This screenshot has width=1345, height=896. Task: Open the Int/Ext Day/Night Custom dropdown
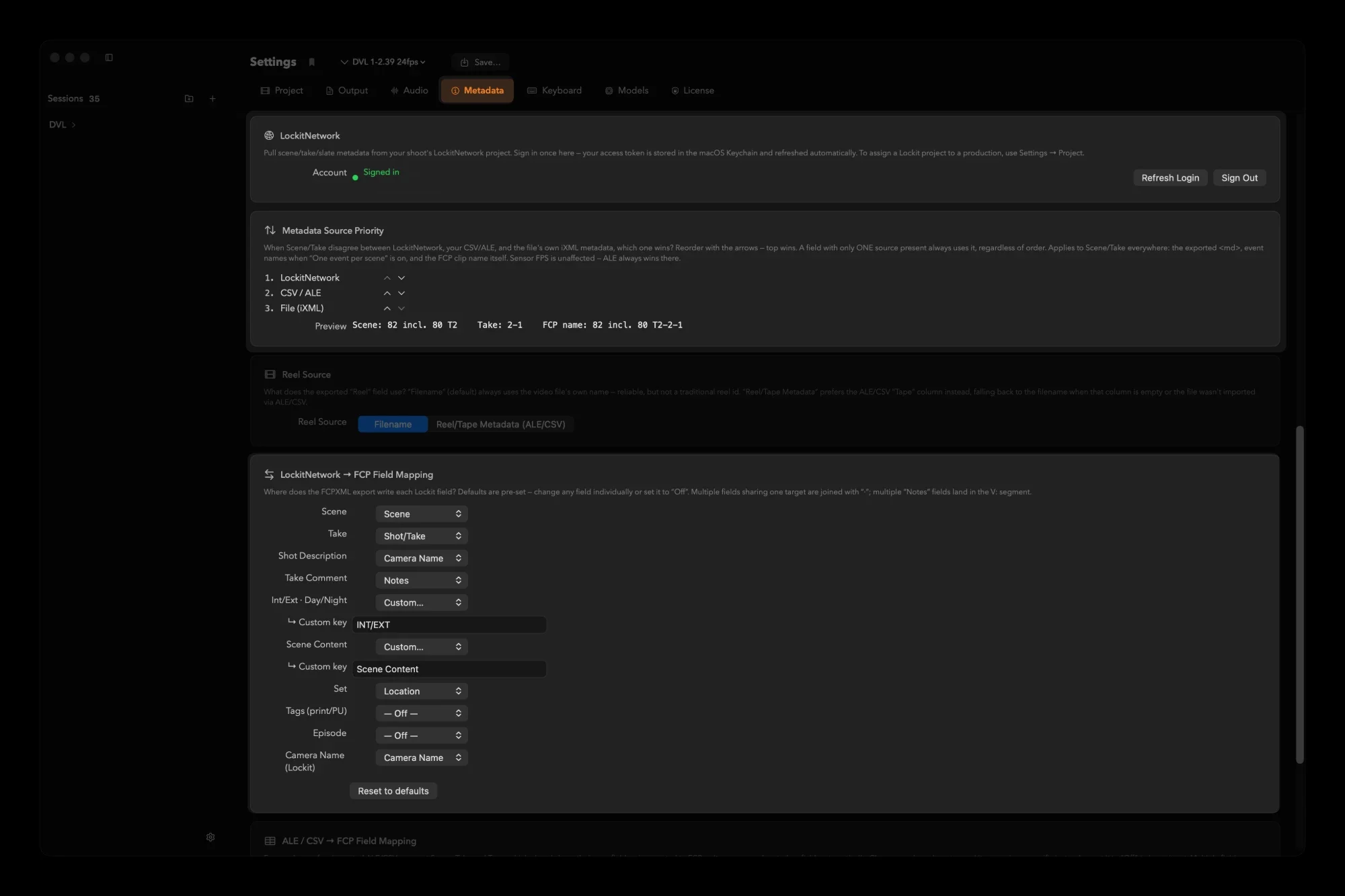click(422, 602)
